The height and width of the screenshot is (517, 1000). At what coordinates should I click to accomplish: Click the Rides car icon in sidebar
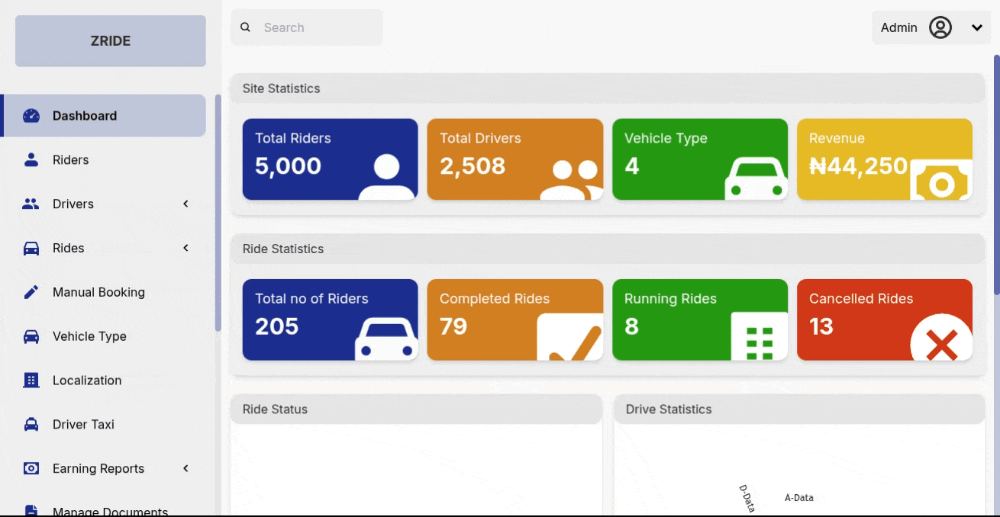click(x=31, y=248)
